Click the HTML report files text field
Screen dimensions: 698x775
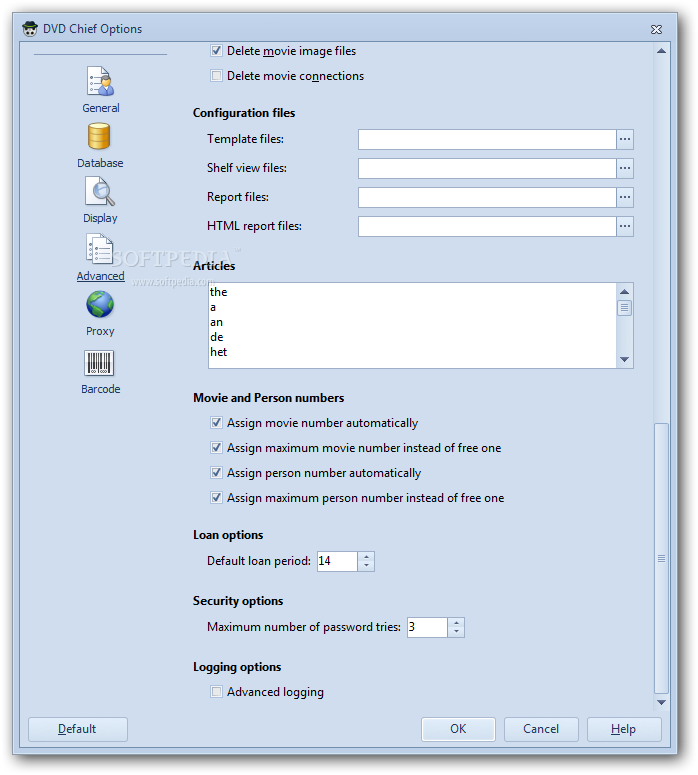[x=487, y=226]
